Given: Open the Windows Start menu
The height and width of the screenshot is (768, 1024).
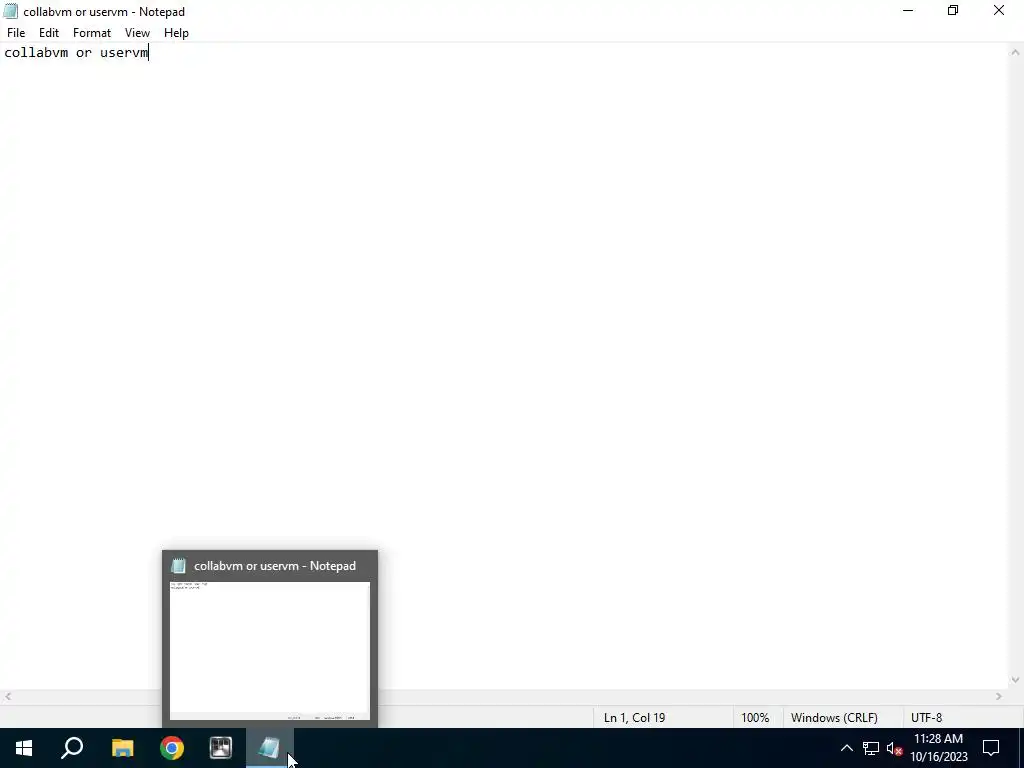Looking at the screenshot, I should [x=24, y=748].
